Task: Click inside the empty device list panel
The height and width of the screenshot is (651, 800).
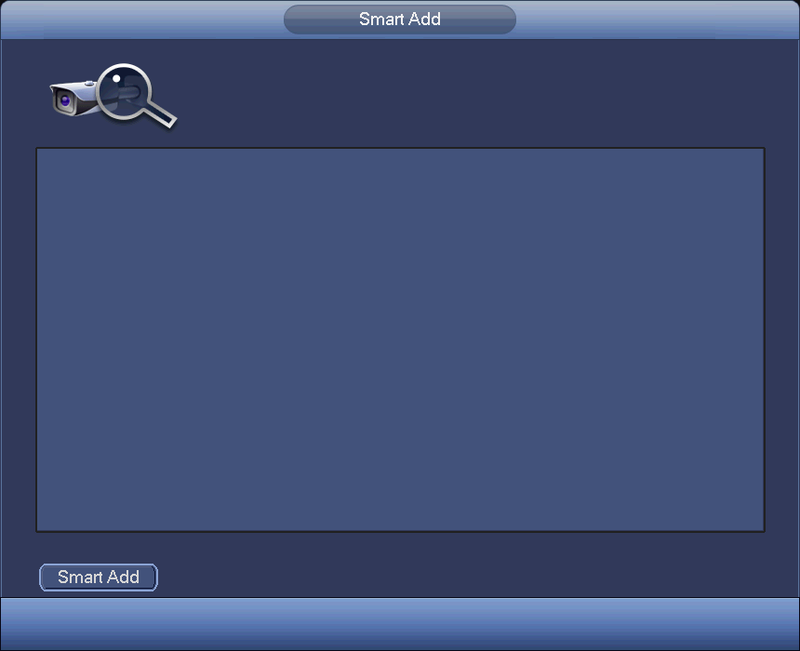Action: [400, 340]
